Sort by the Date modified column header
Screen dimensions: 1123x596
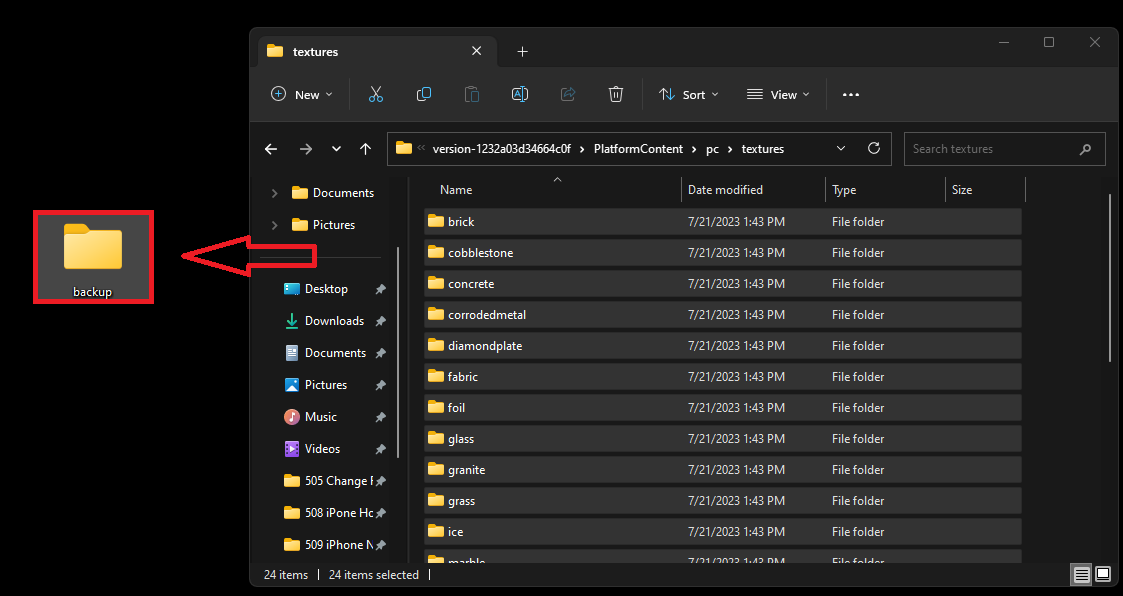click(725, 190)
